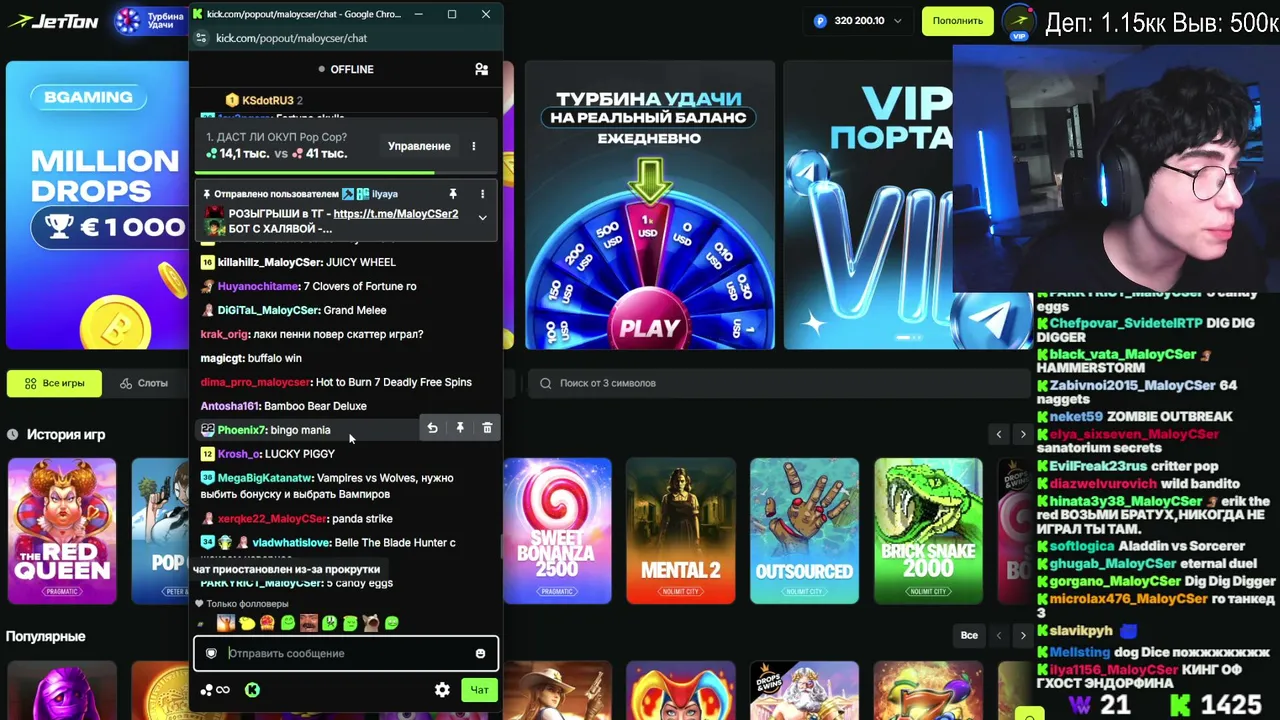This screenshot has width=1280, height=720.
Task: Click the Управление prediction button
Action: 419,146
